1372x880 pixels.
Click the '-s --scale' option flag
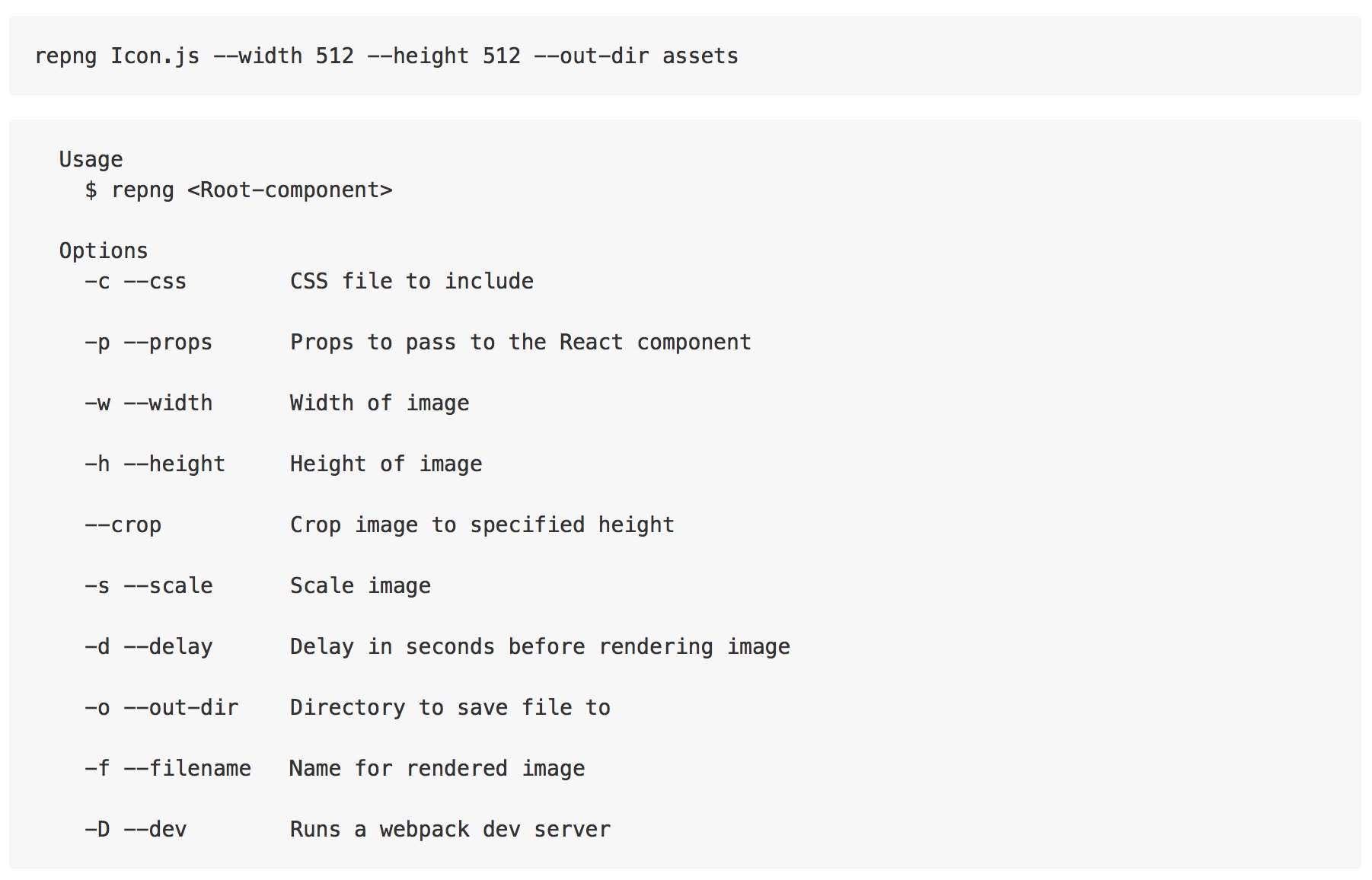[148, 585]
